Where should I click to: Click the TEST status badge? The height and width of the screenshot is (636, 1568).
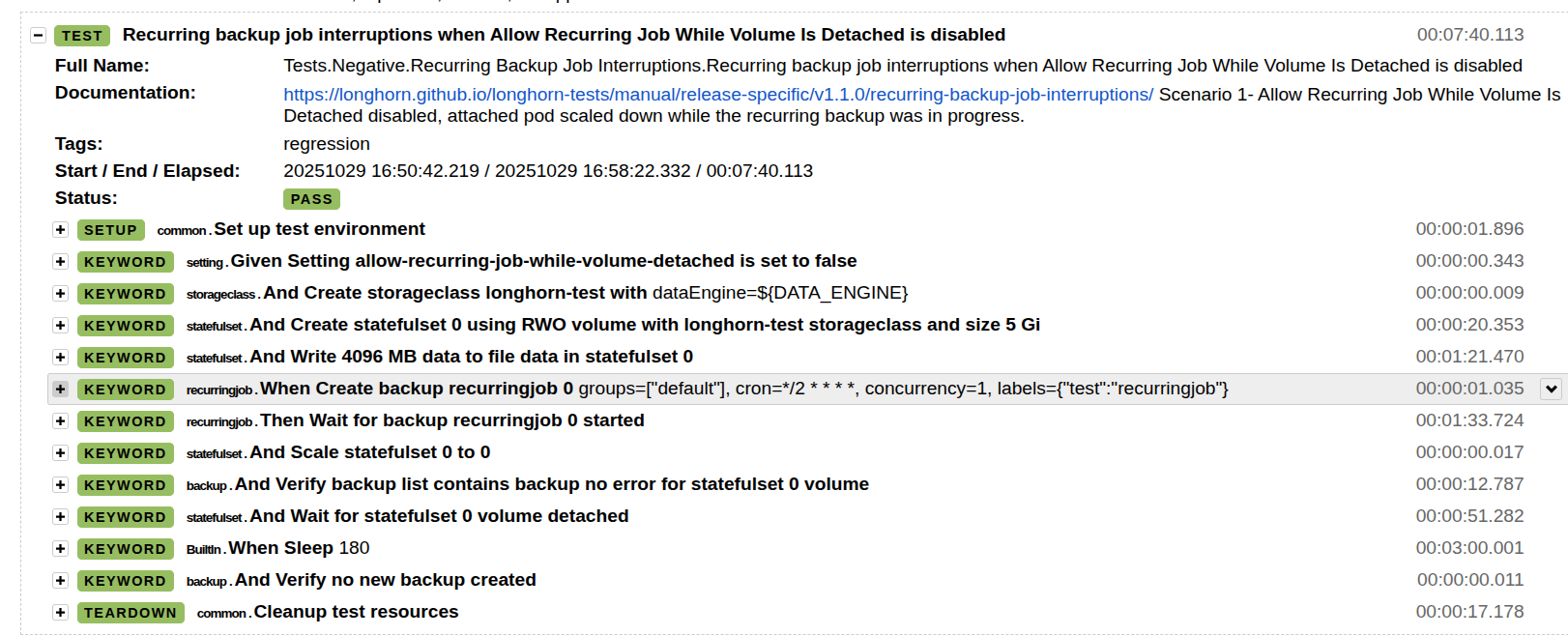pyautogui.click(x=81, y=35)
